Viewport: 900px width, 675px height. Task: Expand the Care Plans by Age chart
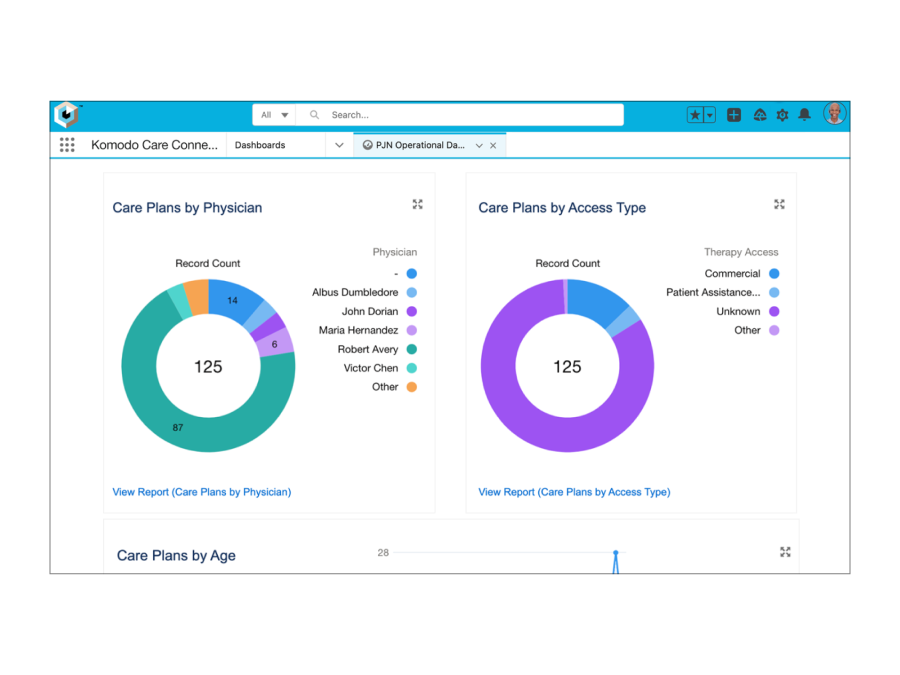point(785,552)
